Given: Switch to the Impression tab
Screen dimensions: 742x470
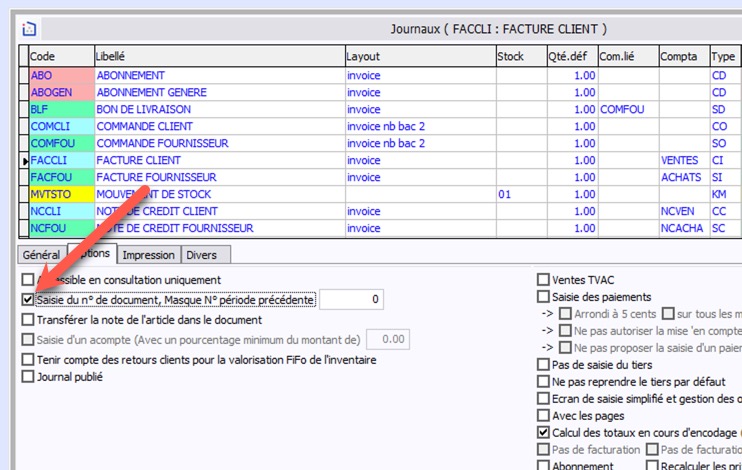Looking at the screenshot, I should (149, 255).
